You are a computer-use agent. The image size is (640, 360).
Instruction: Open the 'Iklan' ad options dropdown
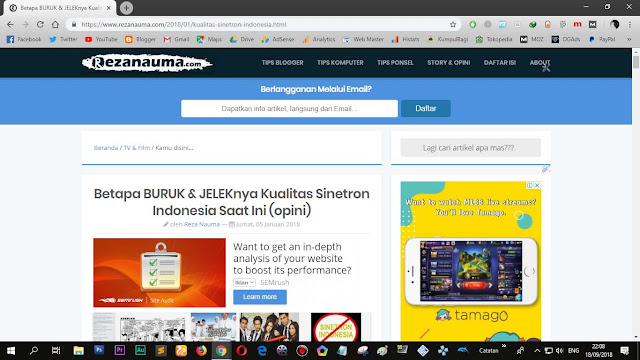point(244,282)
